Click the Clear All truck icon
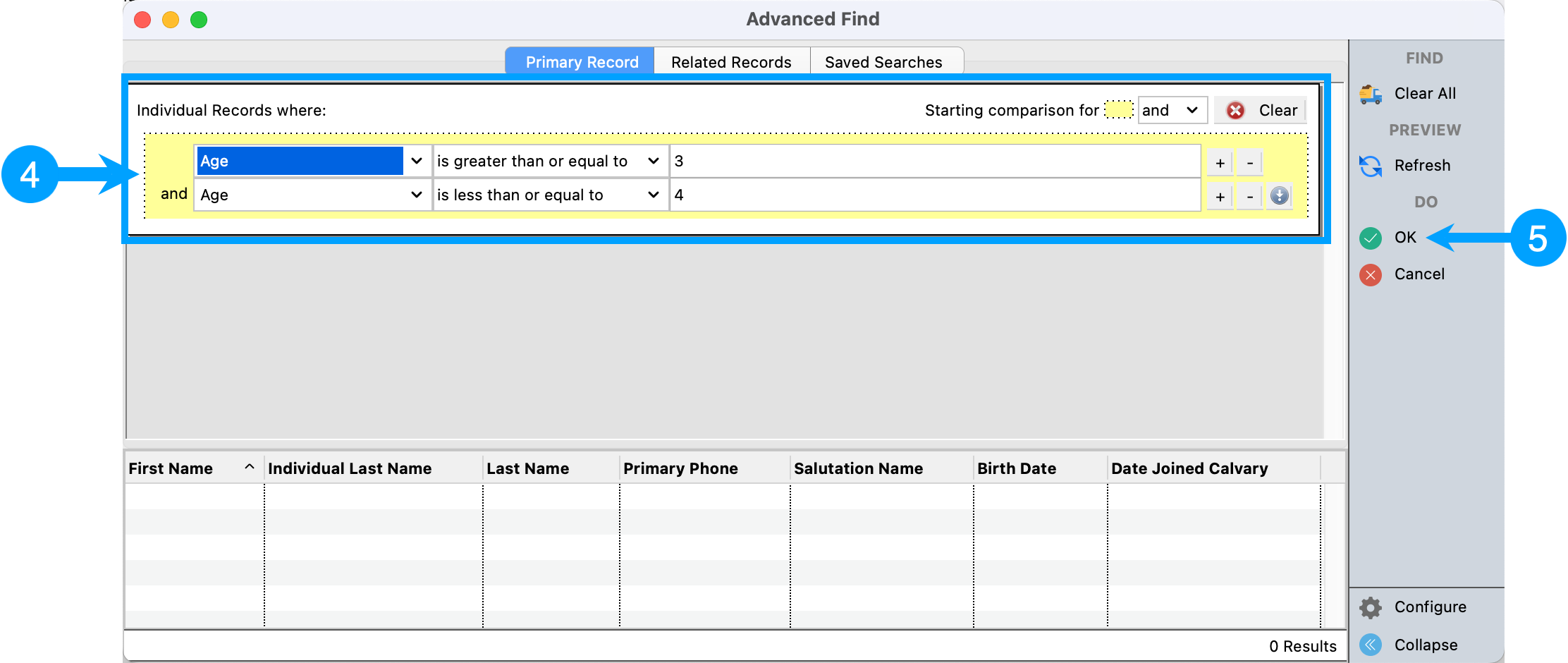The height and width of the screenshot is (663, 1568). click(1370, 94)
